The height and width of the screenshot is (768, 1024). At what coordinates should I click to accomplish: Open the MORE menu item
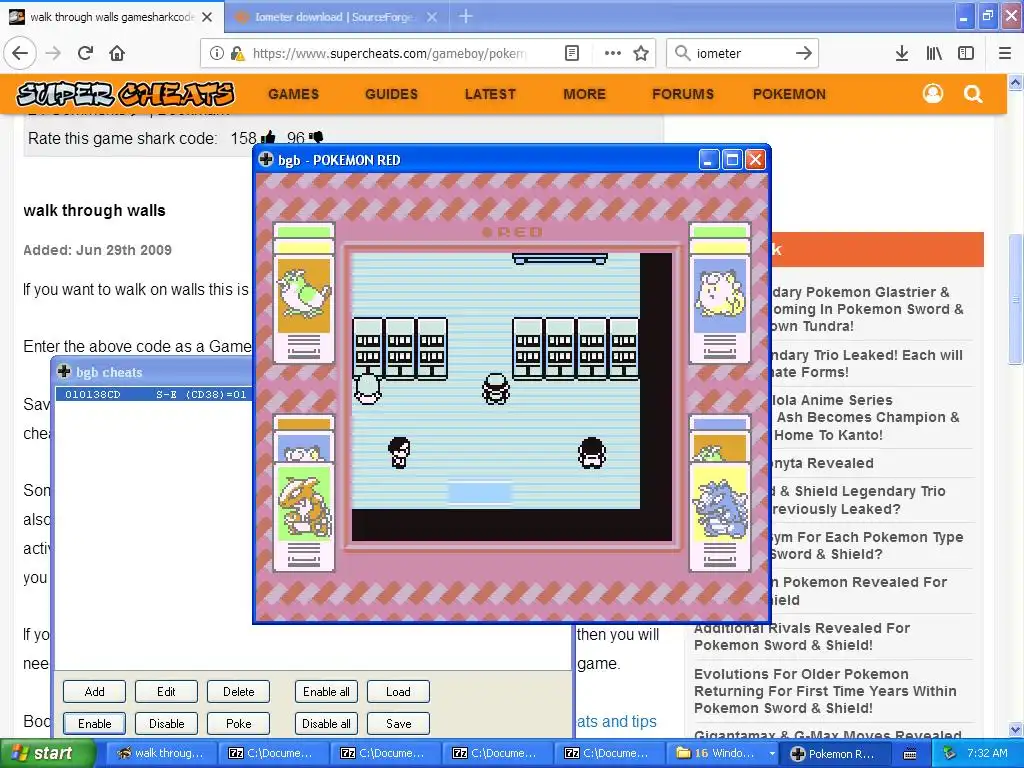coord(584,94)
